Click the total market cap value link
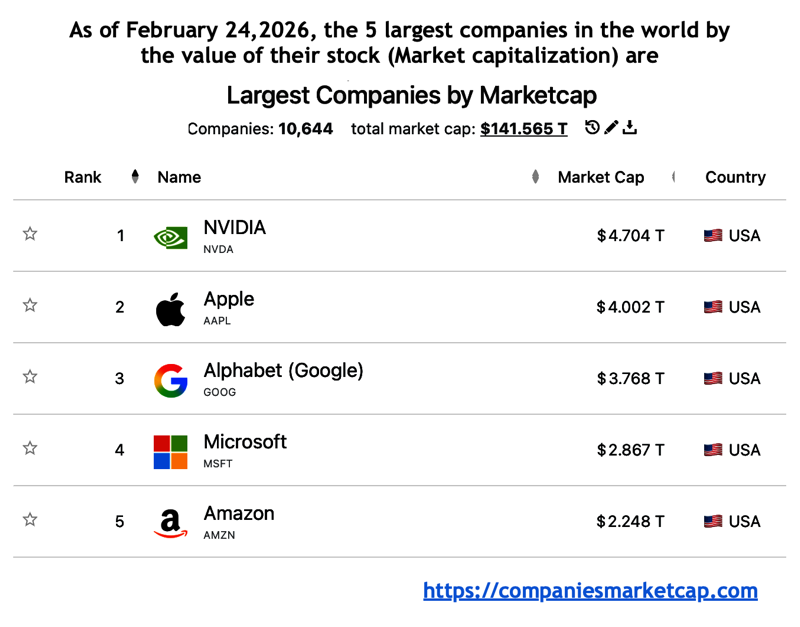The height and width of the screenshot is (627, 800). tap(524, 128)
